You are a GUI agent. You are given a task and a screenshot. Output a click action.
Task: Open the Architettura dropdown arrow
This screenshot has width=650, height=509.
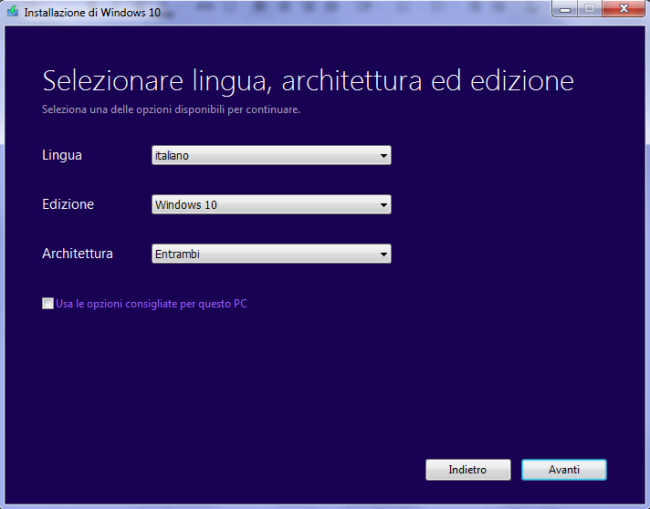pos(383,255)
